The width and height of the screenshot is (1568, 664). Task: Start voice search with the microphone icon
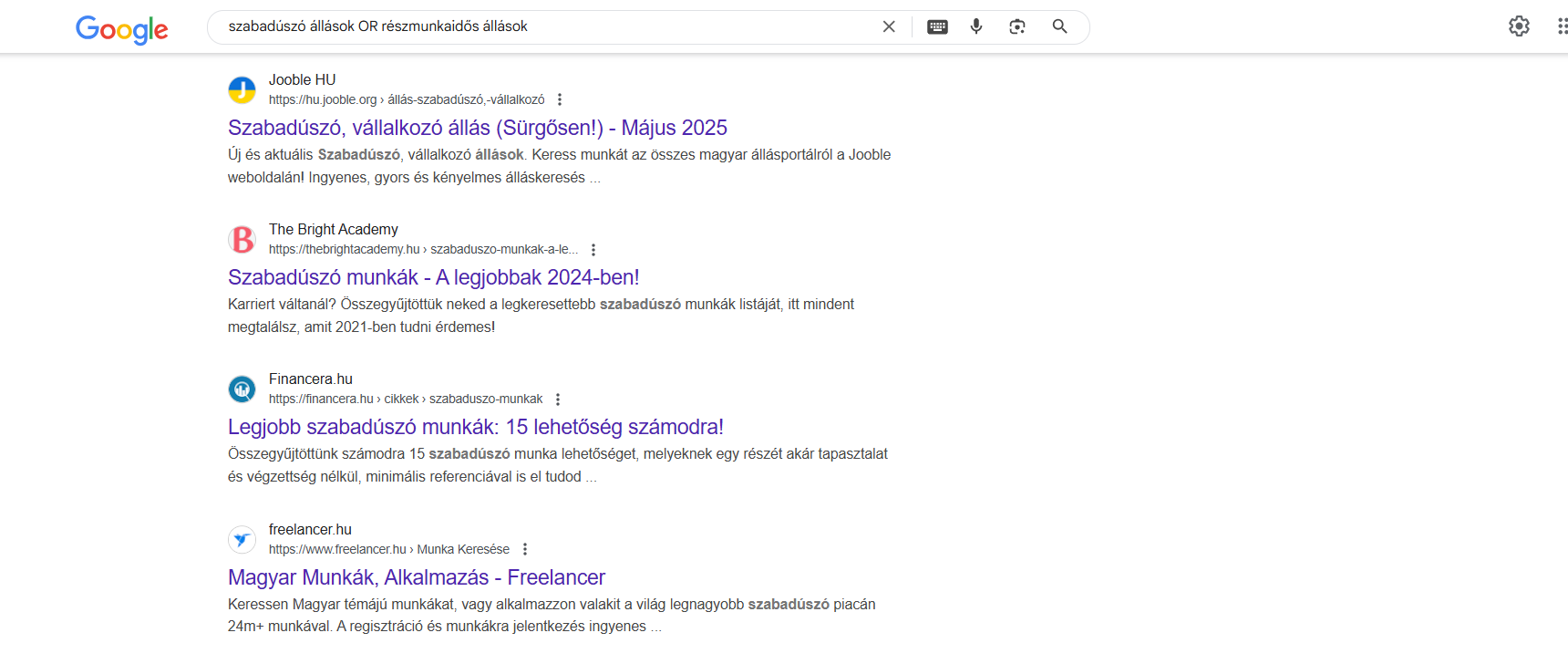(976, 26)
